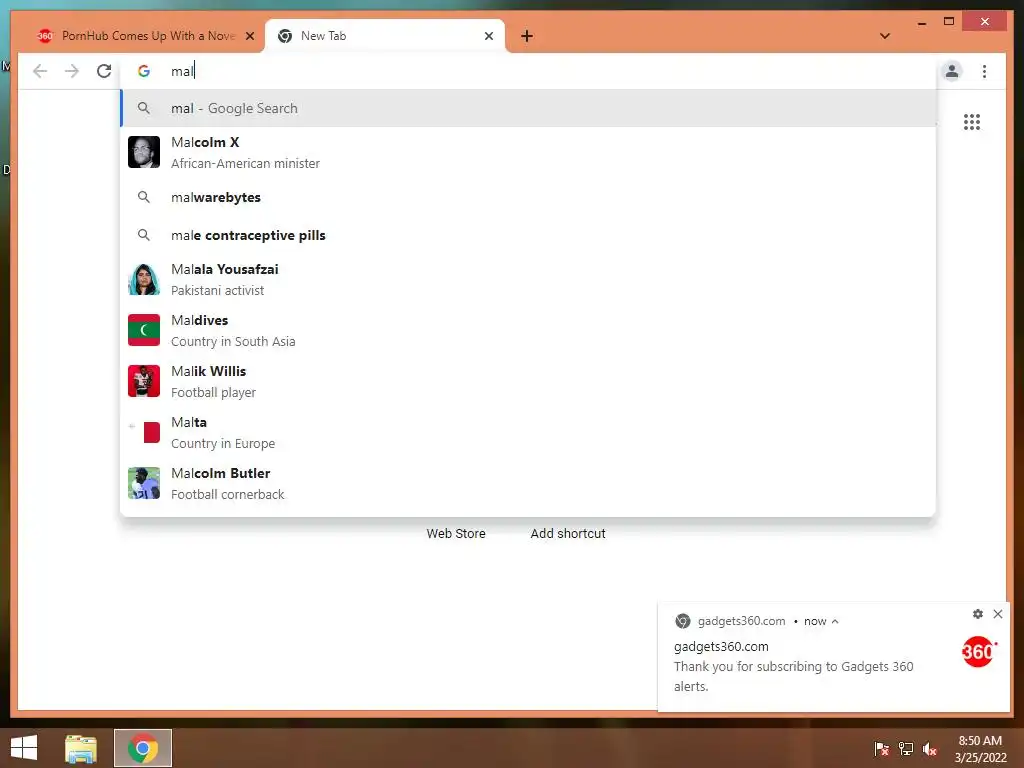Click the Chrome taskbar icon
Screen dimensions: 1024x768
click(x=143, y=748)
